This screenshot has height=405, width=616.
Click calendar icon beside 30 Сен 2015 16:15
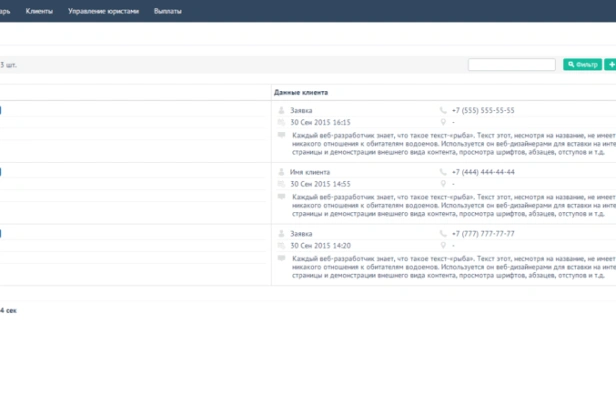(281, 122)
